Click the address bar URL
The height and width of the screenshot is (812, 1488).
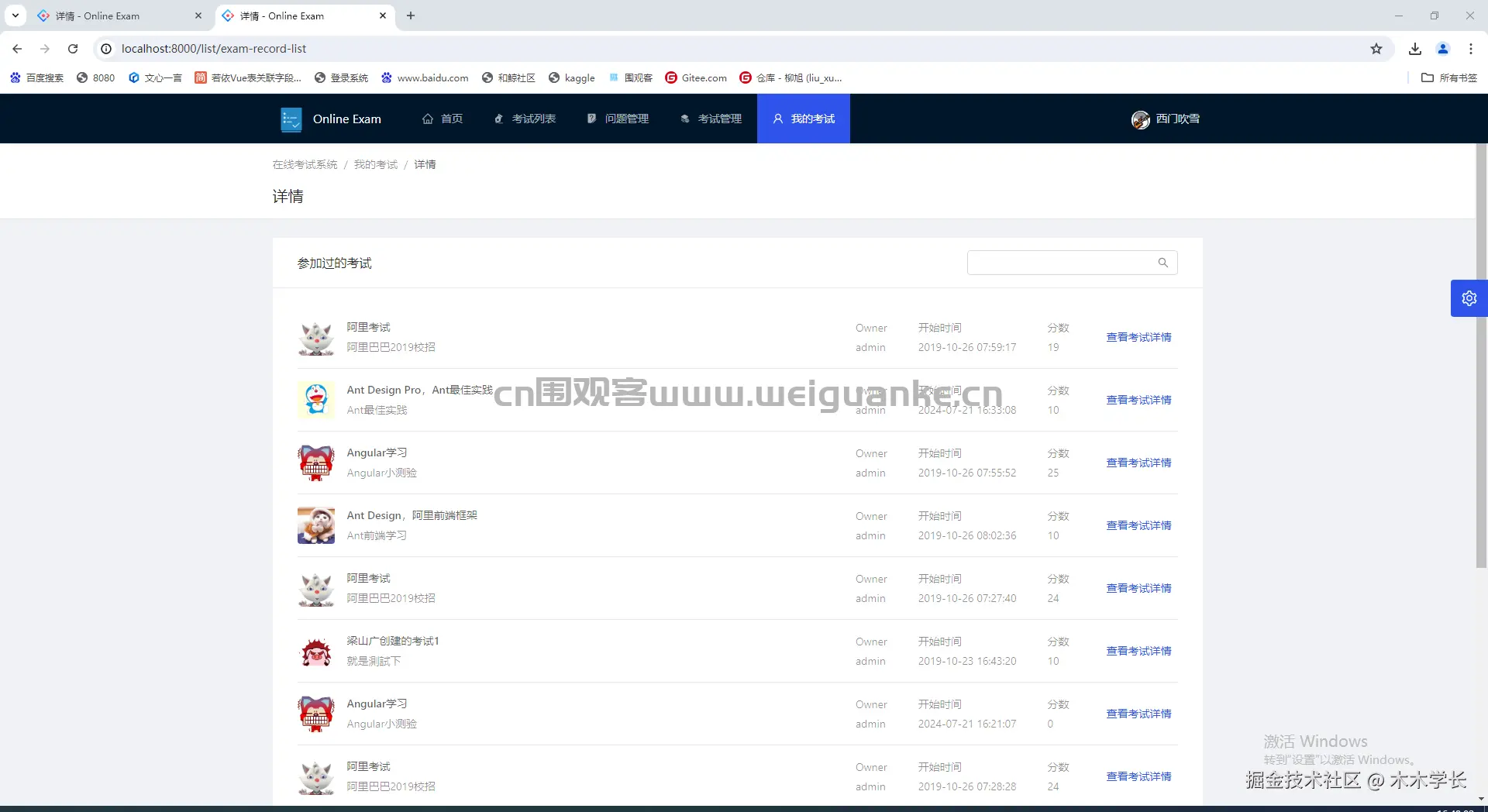click(214, 49)
